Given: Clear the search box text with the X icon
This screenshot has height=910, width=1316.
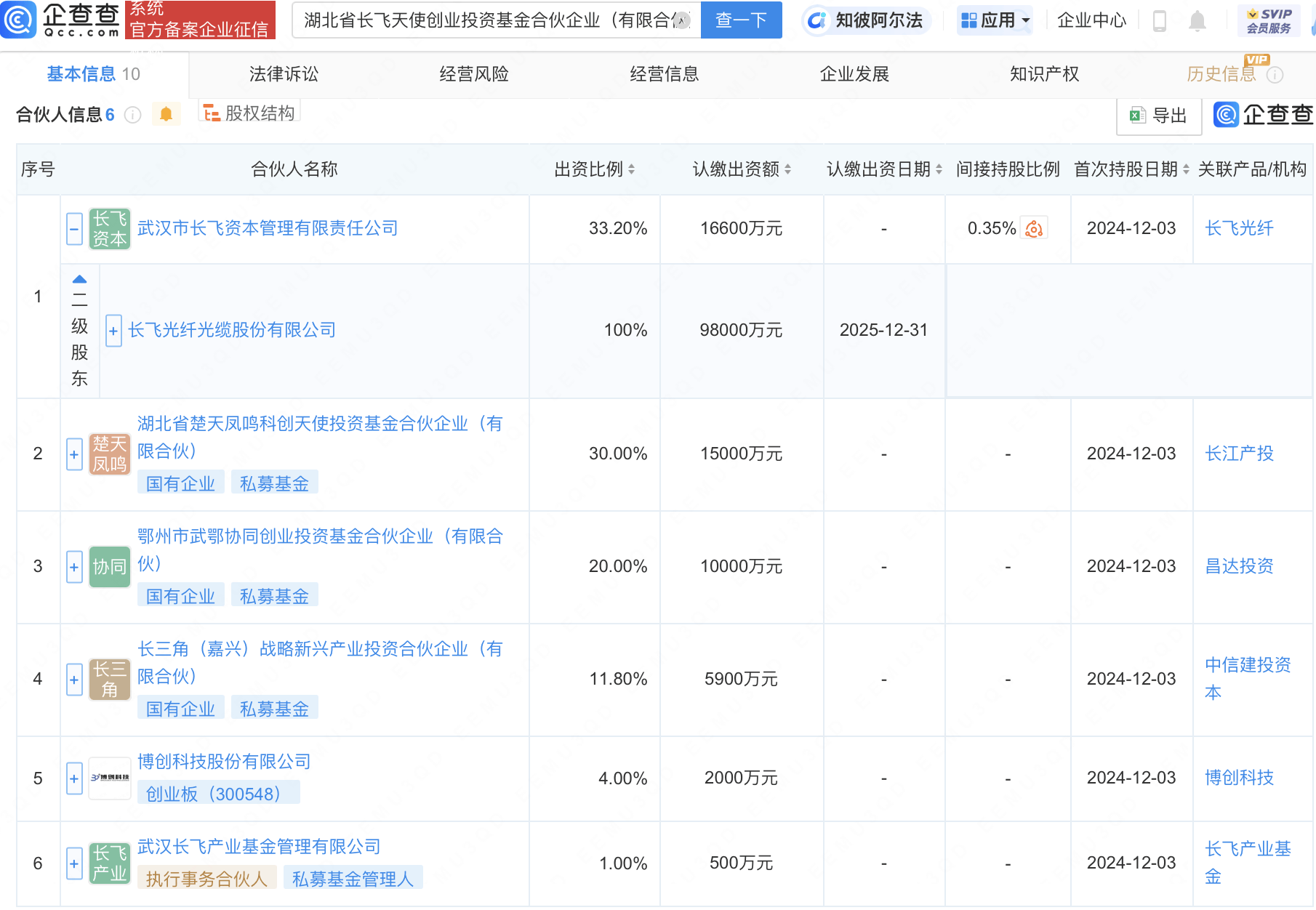Looking at the screenshot, I should [x=682, y=20].
